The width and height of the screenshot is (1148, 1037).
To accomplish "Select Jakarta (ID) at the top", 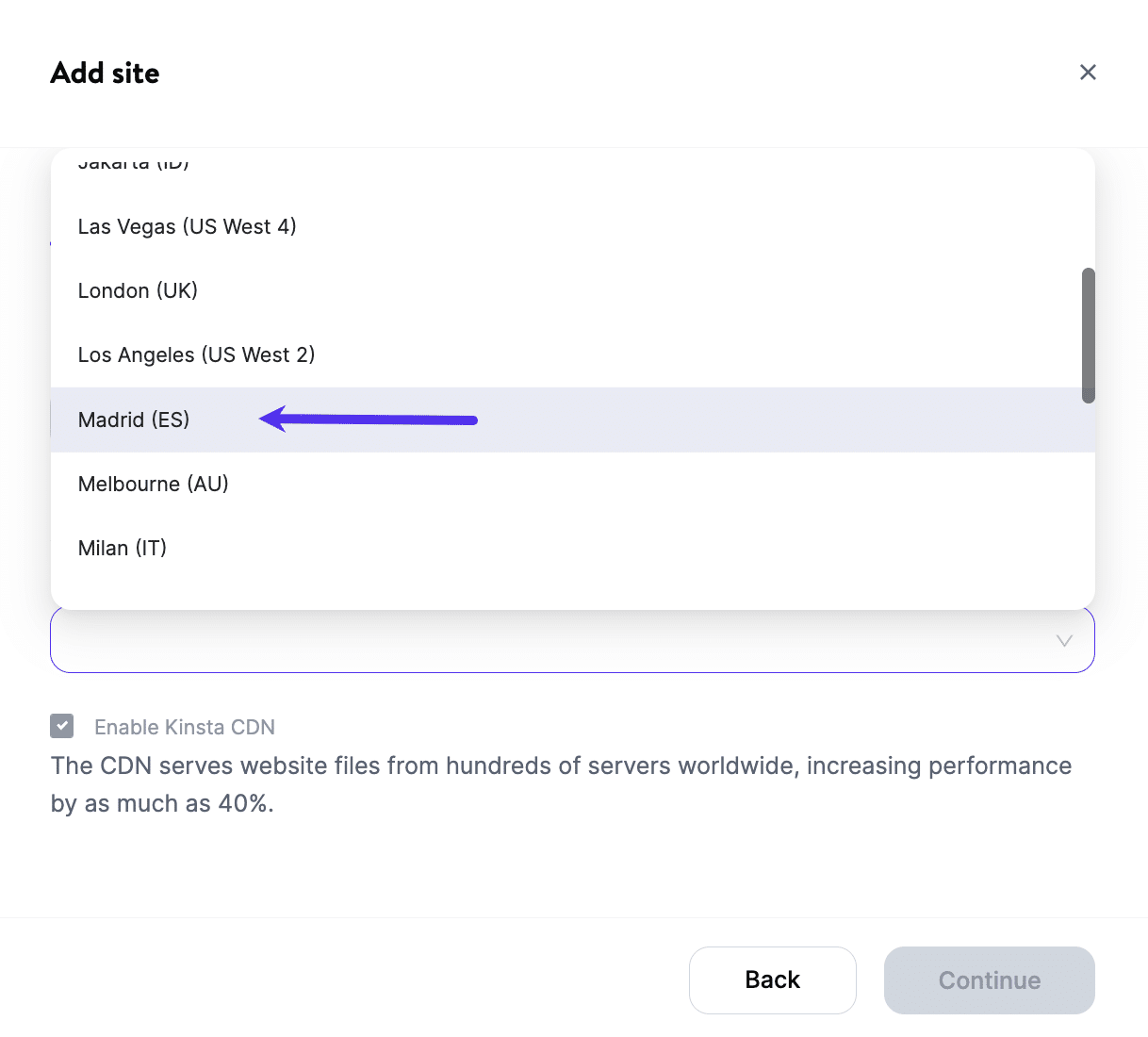I will 132,162.
